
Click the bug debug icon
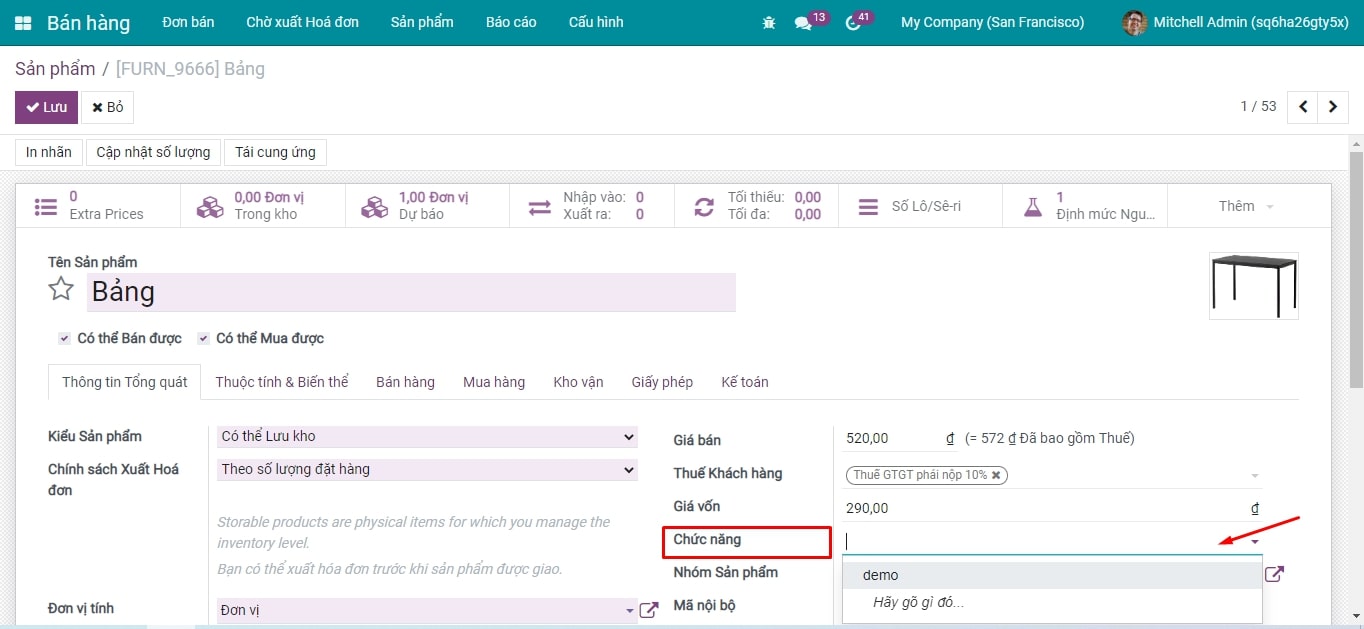768,22
